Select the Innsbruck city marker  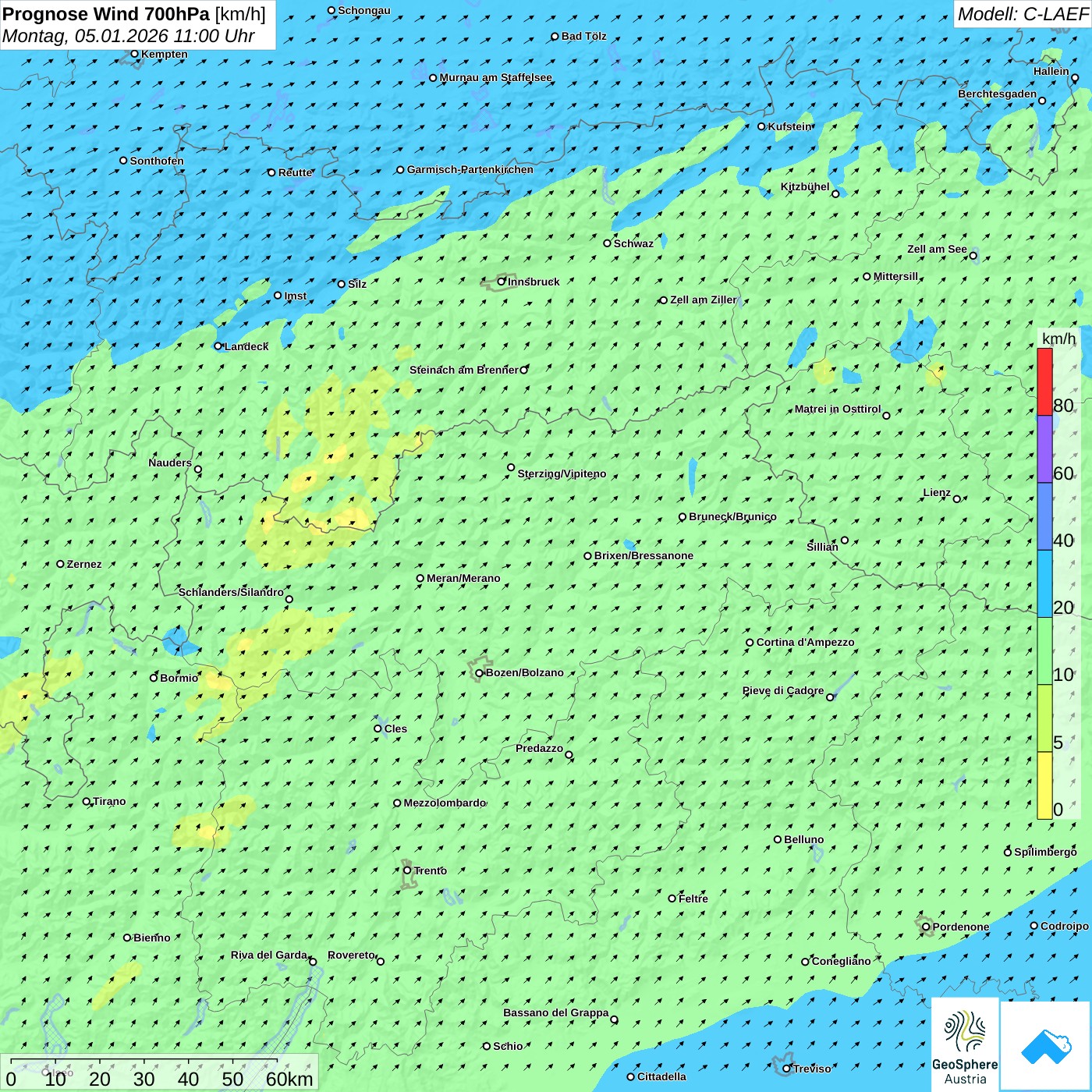pyautogui.click(x=502, y=282)
